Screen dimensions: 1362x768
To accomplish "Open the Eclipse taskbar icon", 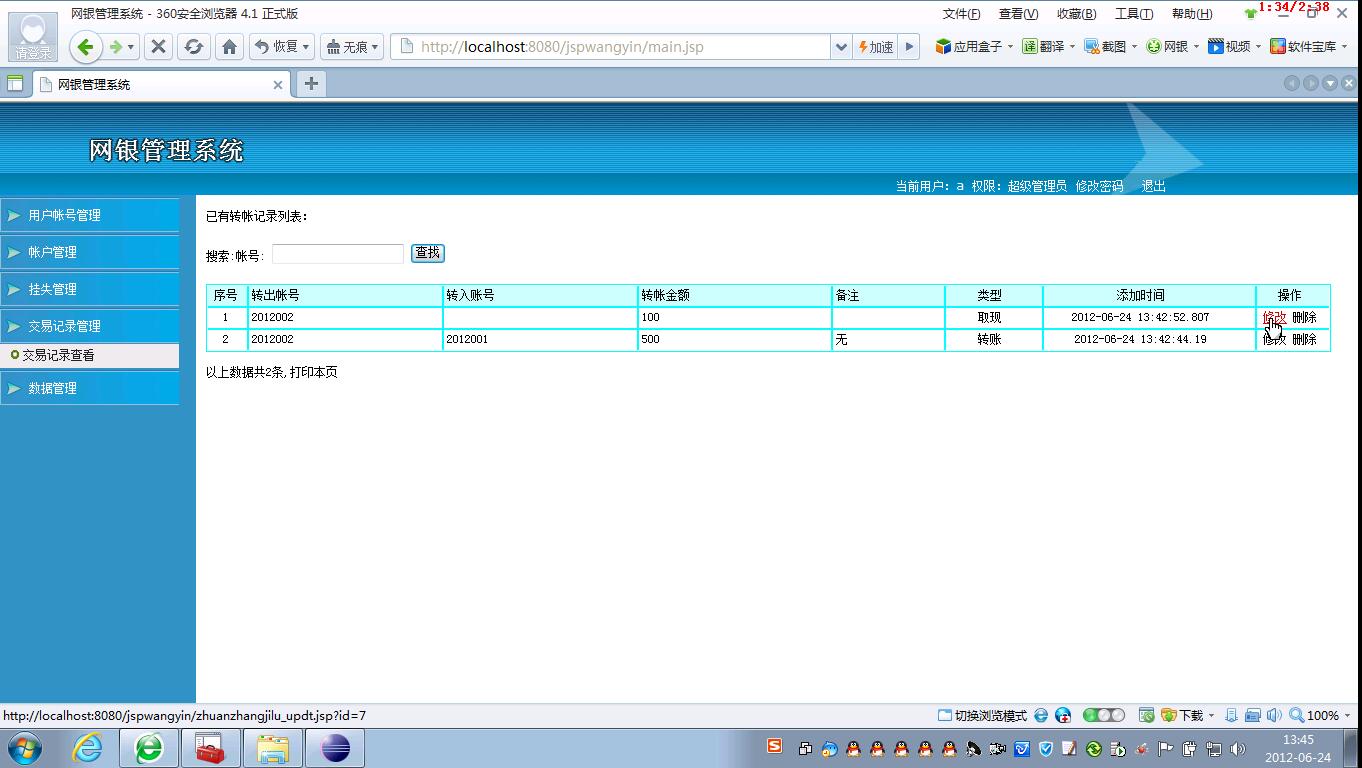I will coord(334,747).
